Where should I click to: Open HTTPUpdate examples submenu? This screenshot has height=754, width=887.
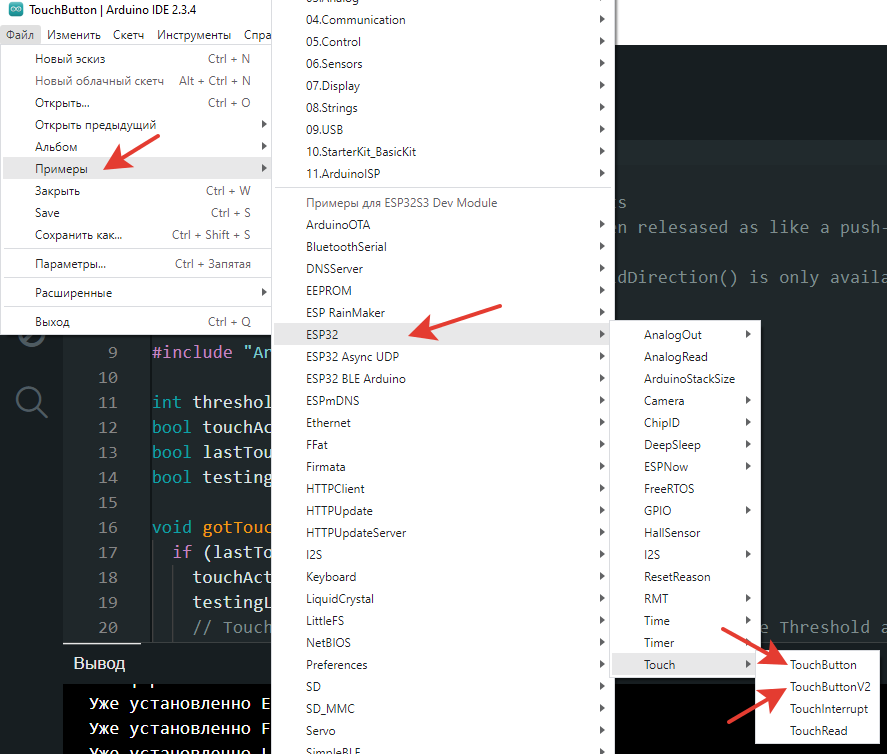(442, 511)
